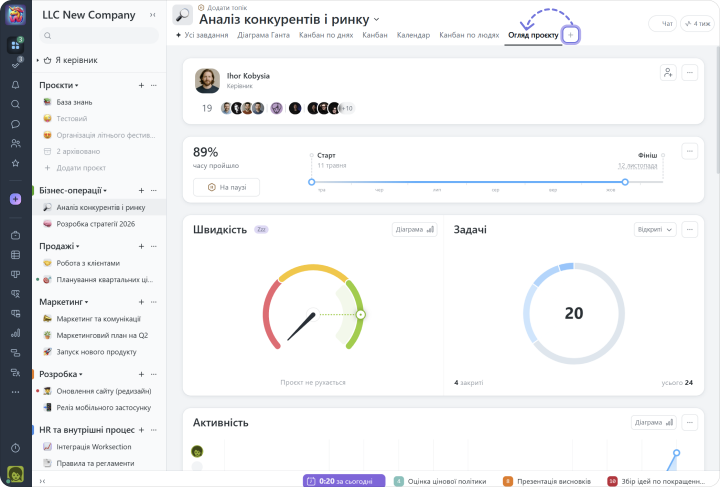Click the search magnifier icon in left rail
This screenshot has height=487, width=720.
coord(15,104)
